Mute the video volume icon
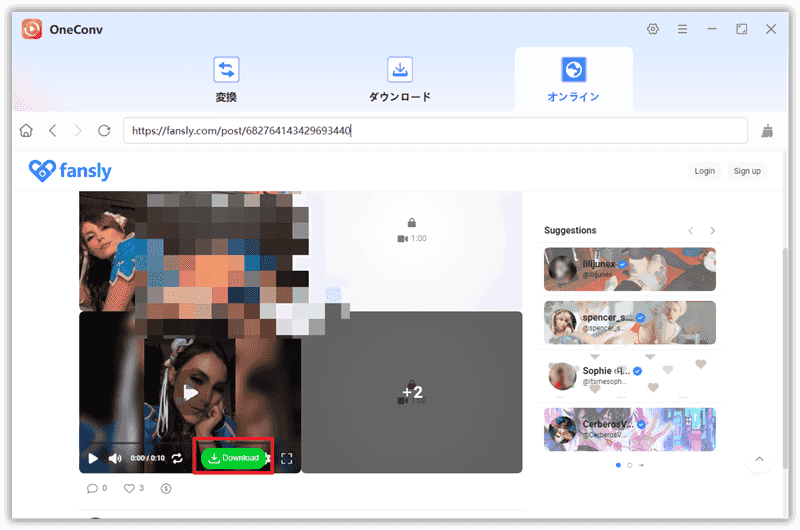Viewport: 800px width, 530px height. tap(115, 458)
